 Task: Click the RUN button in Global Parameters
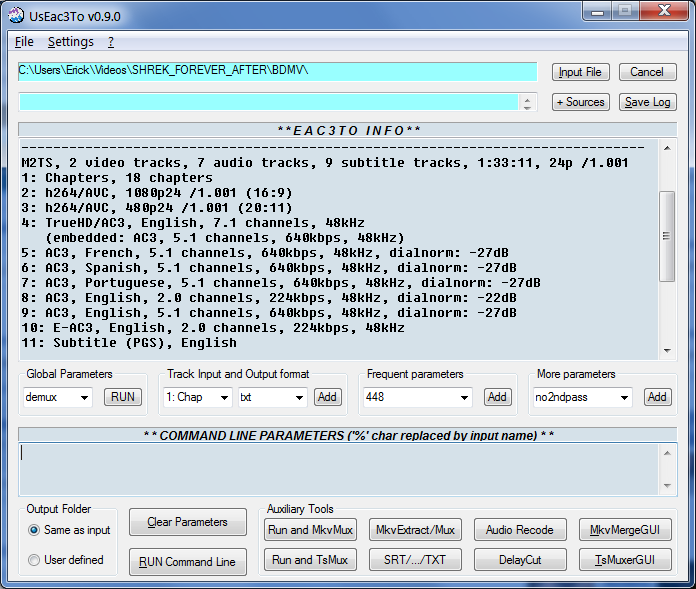(123, 397)
